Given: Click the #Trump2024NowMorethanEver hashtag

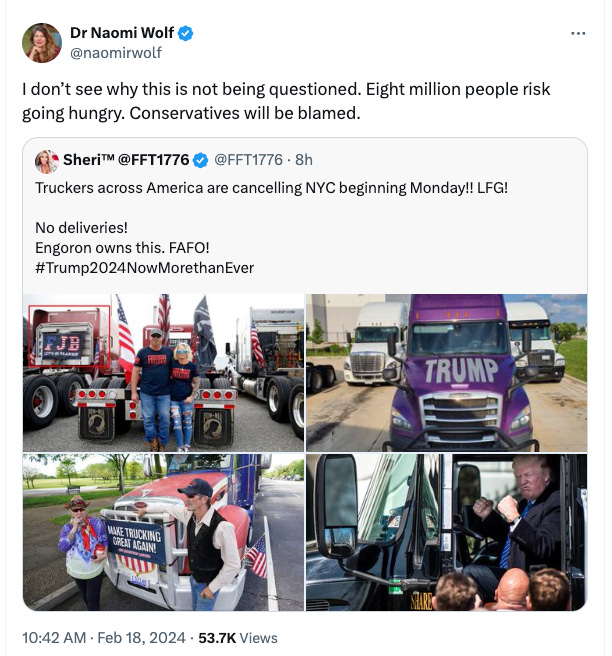Looking at the screenshot, I should pos(144,268).
